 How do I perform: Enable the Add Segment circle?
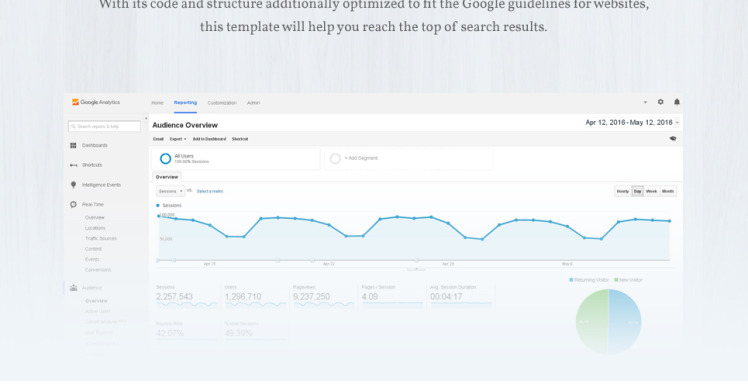pyautogui.click(x=335, y=158)
